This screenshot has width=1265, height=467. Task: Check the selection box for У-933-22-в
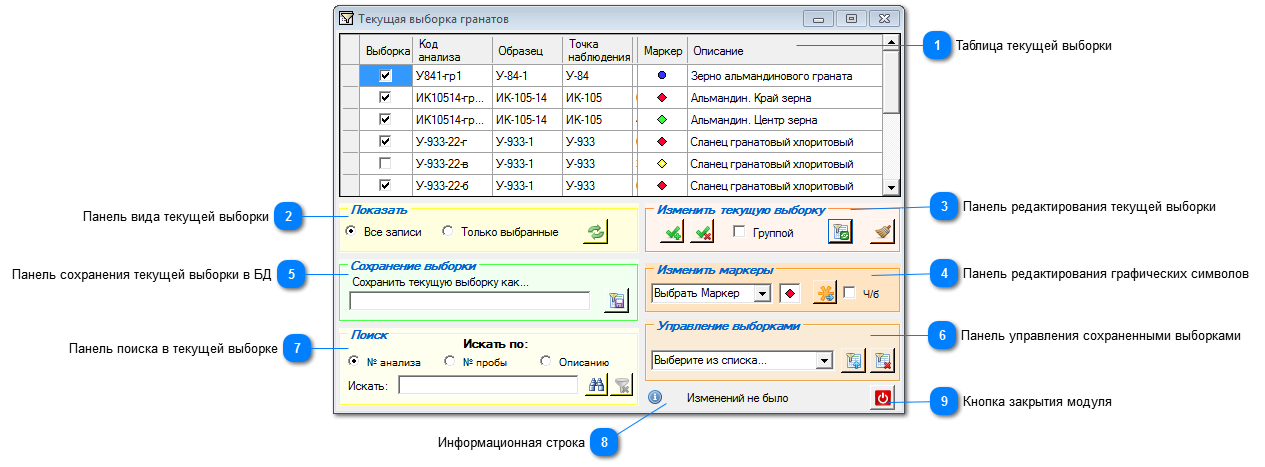click(385, 164)
